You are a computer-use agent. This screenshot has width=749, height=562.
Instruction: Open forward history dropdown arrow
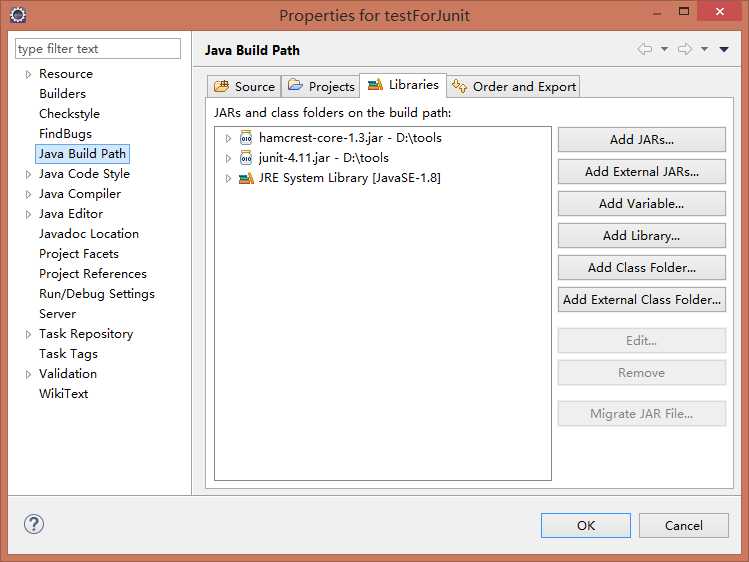(x=705, y=49)
